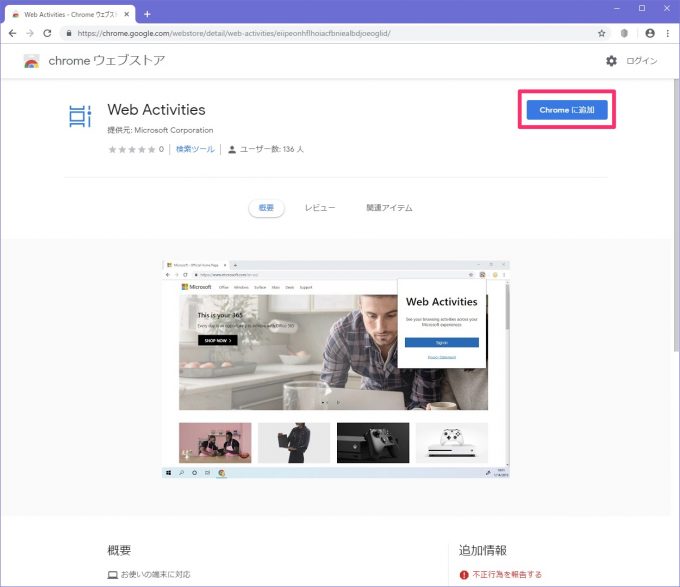Open a new tab with plus button
The width and height of the screenshot is (680, 587).
tap(147, 14)
